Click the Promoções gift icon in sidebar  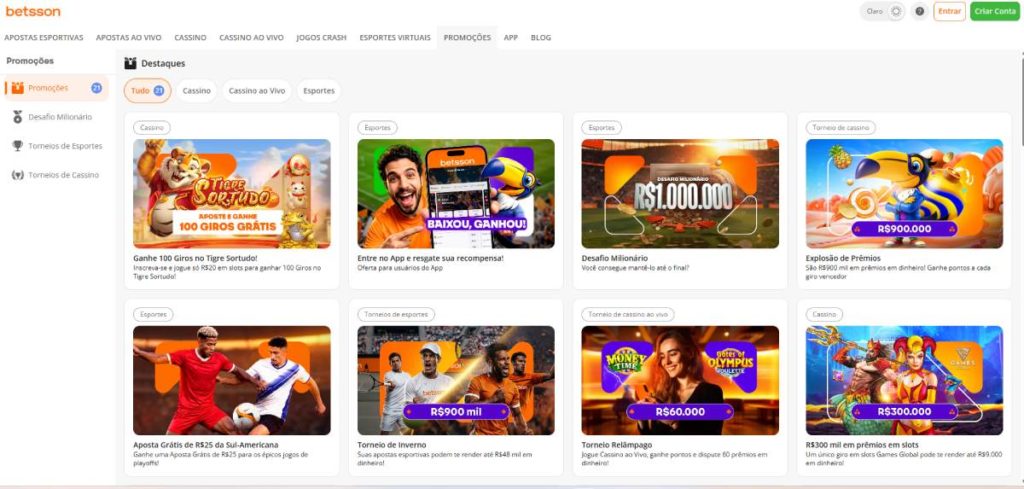coord(18,87)
